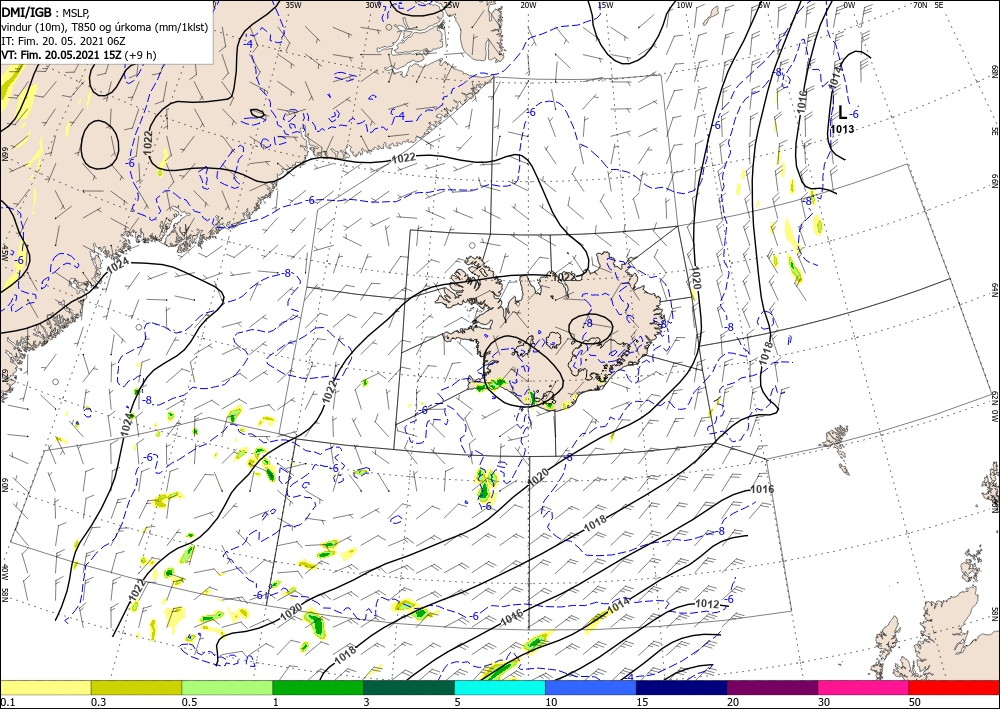This screenshot has height=709, width=1000.
Task: Click the 'DMI/IGB' title text
Action: [x=26, y=11]
